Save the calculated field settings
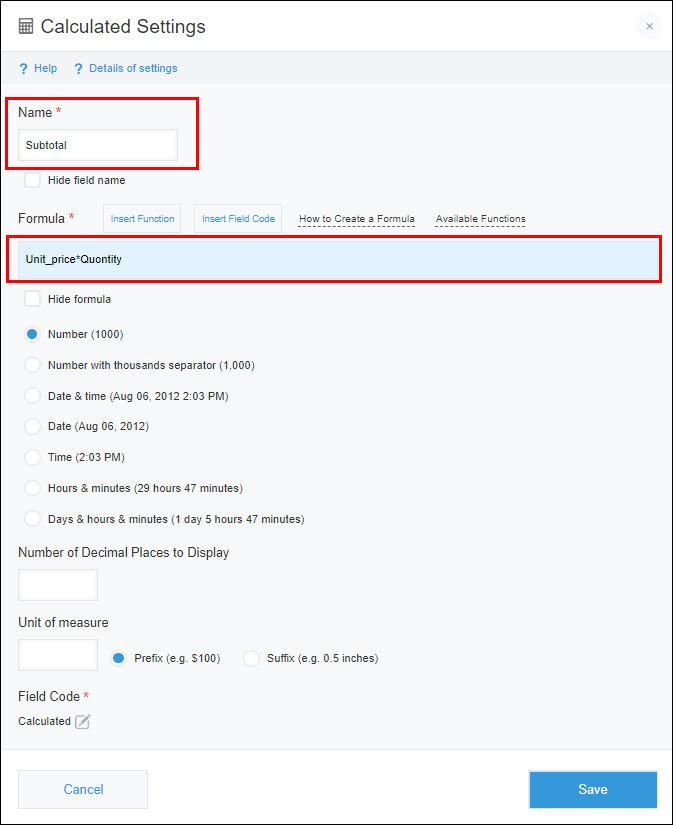The image size is (673, 825). tap(592, 789)
